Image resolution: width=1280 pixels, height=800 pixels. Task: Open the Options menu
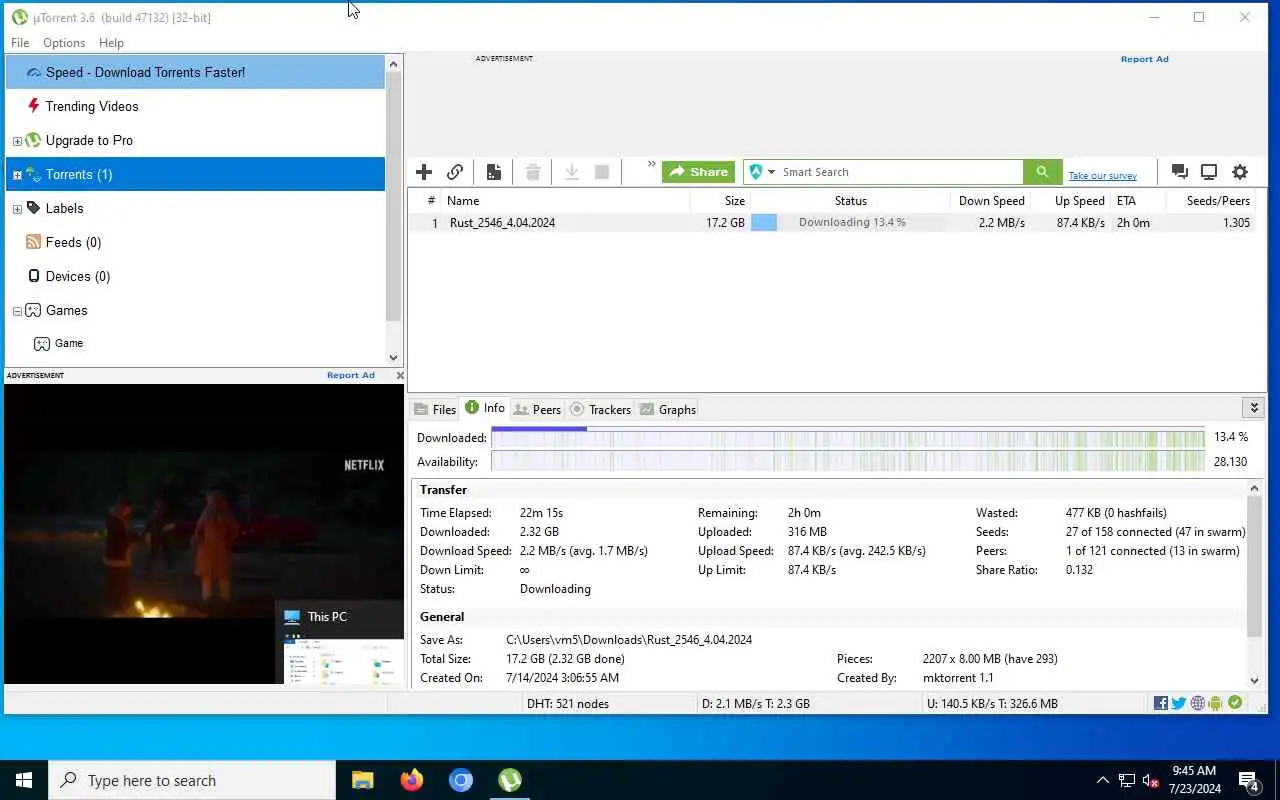tap(64, 43)
